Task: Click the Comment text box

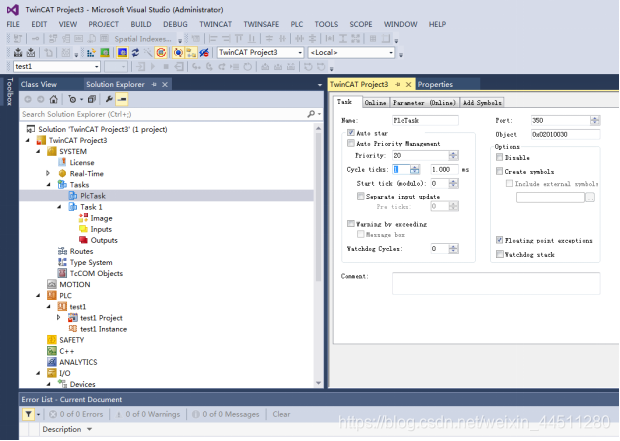Action: point(496,283)
